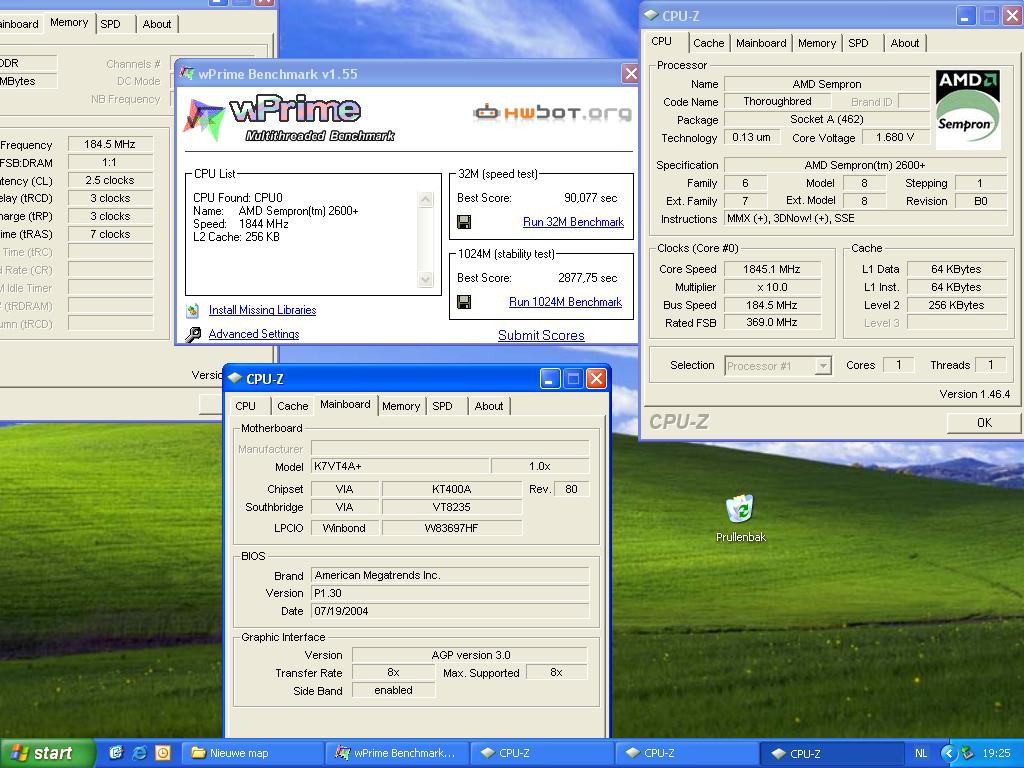
Task: Click the Level 2 cache 256 KBytes value
Action: 956,305
